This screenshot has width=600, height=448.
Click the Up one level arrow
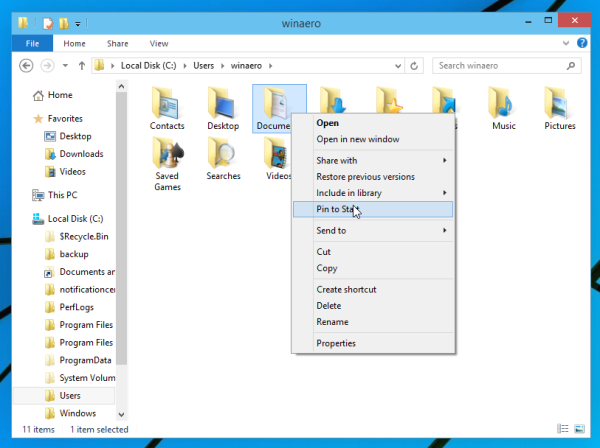tap(79, 66)
